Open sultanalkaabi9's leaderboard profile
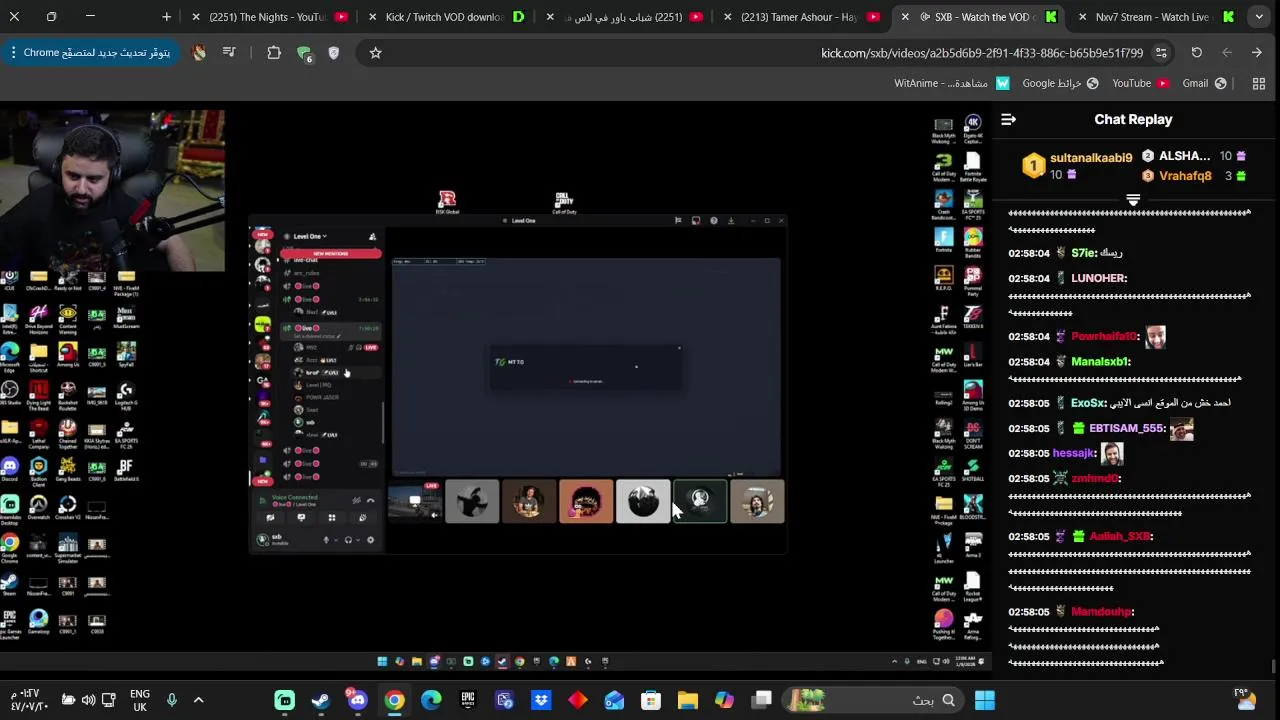1280x720 pixels. click(1091, 158)
